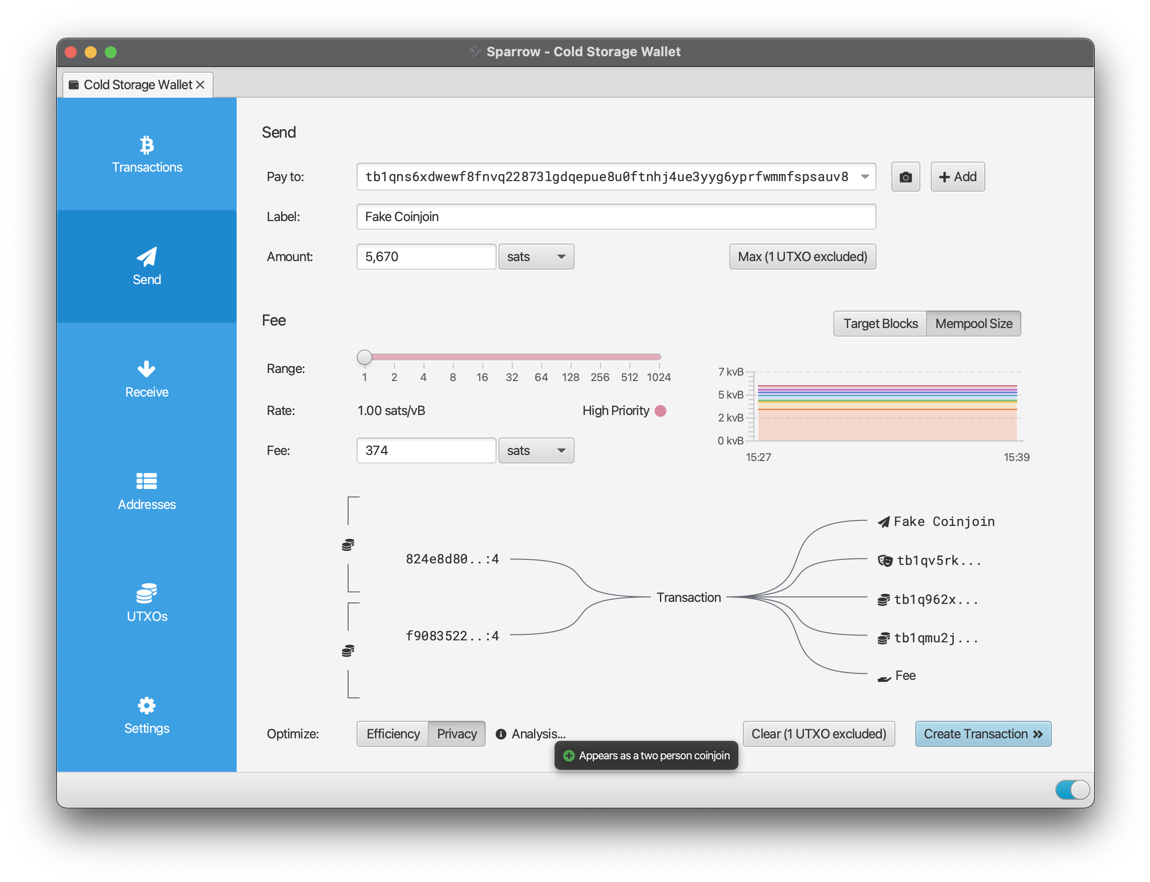Image resolution: width=1150 pixels, height=882 pixels.
Task: Open the Send sidebar section
Action: pos(147,267)
